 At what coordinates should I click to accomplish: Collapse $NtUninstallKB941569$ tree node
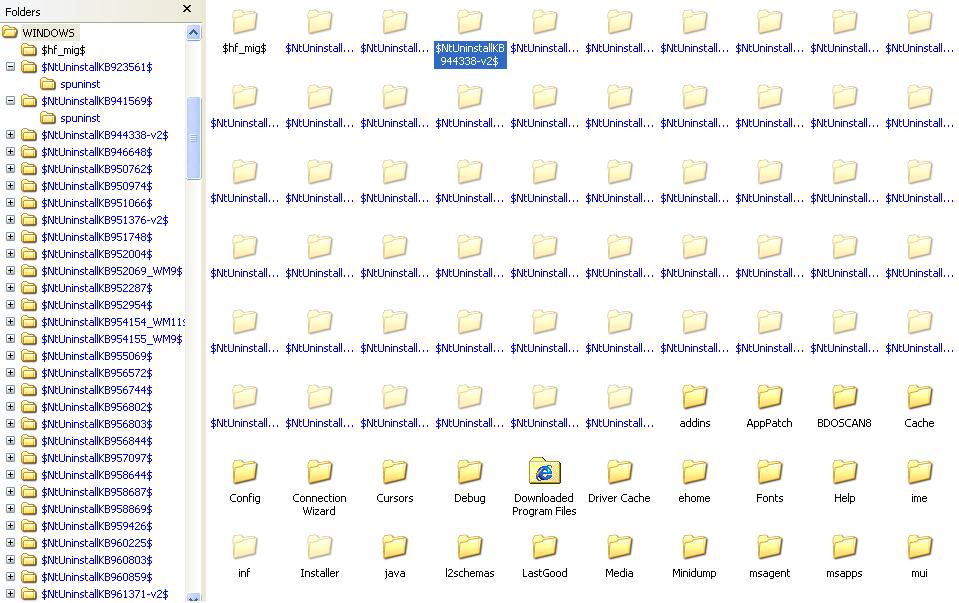[10, 100]
